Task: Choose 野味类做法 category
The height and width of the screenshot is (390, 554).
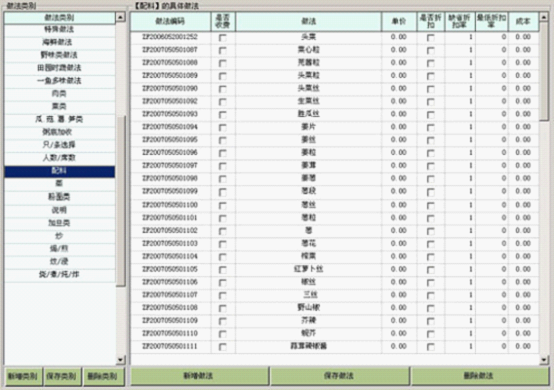Action: point(59,55)
